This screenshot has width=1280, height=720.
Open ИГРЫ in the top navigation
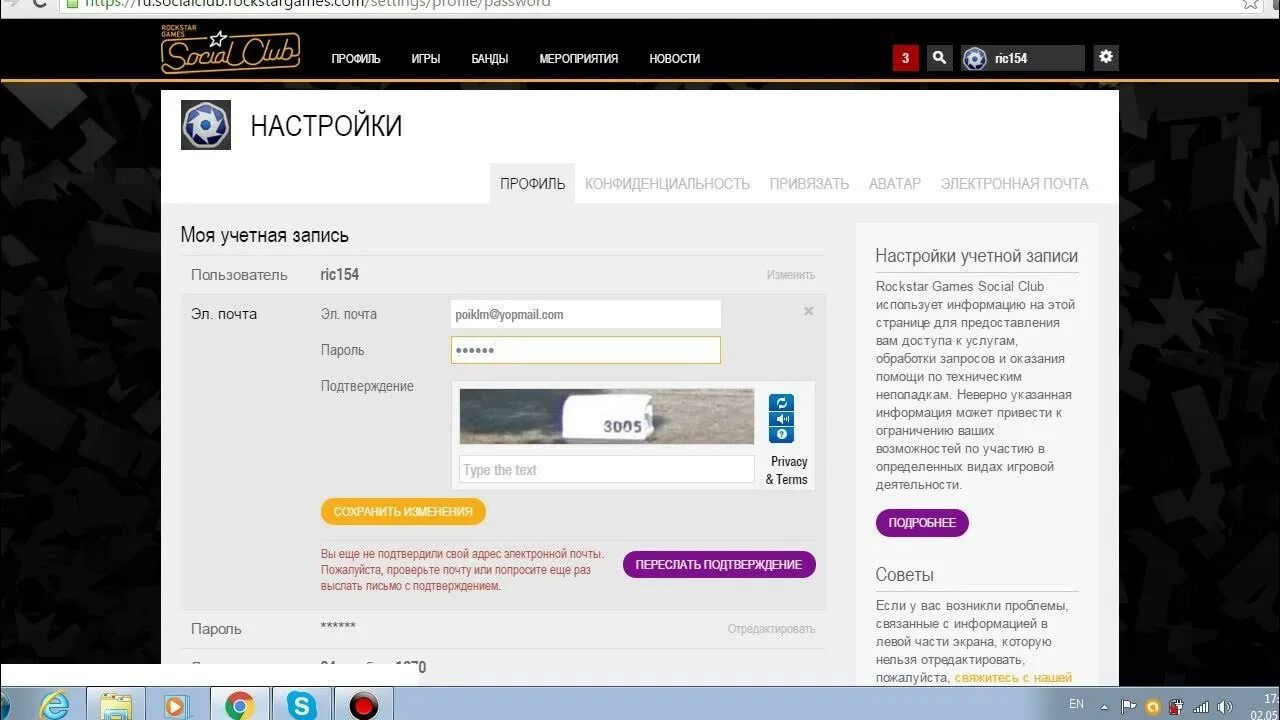[x=426, y=59]
